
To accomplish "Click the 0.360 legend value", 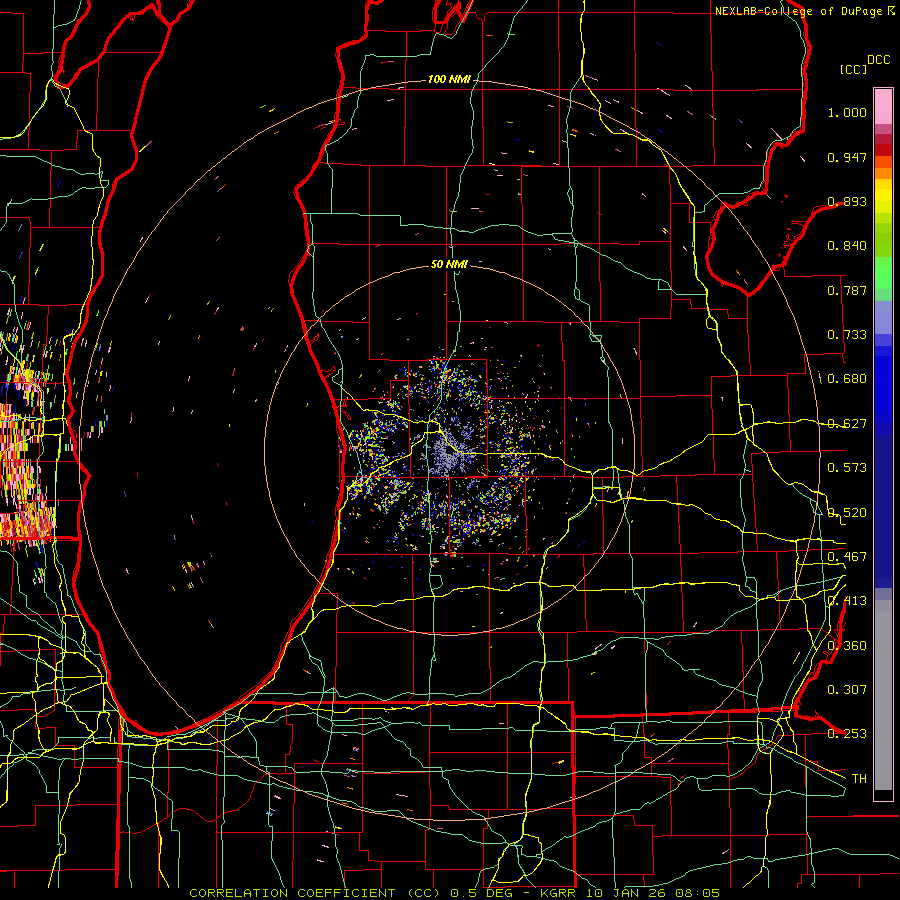I will [x=847, y=646].
